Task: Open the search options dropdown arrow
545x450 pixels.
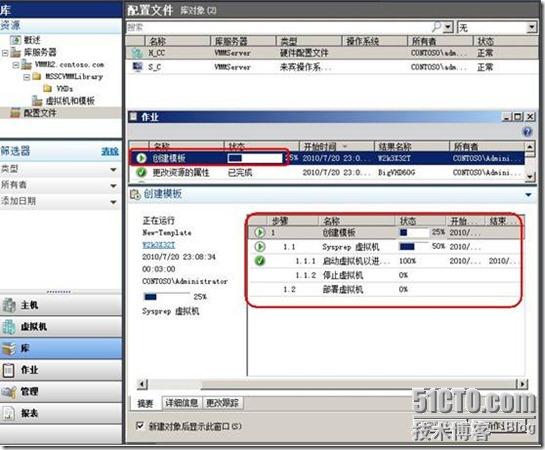Action: (x=449, y=27)
